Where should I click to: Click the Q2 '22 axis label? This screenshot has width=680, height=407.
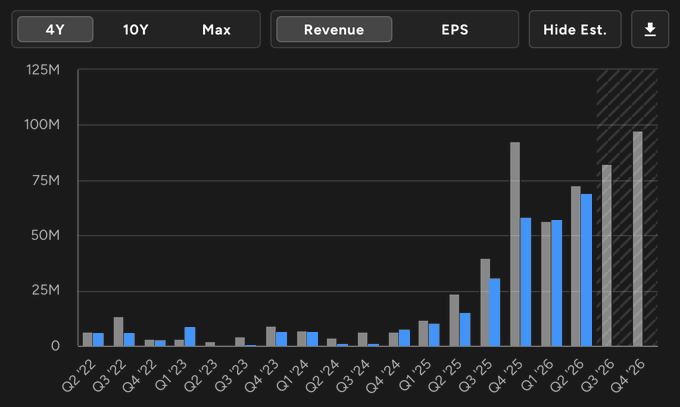pos(78,376)
